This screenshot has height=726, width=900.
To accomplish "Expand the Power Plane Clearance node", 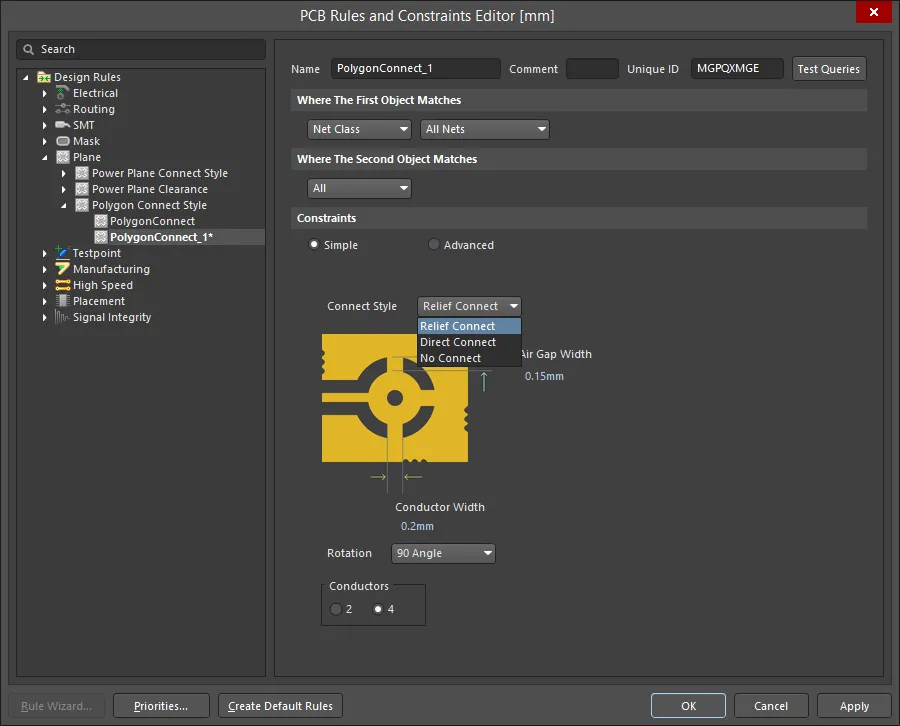I will pos(64,189).
